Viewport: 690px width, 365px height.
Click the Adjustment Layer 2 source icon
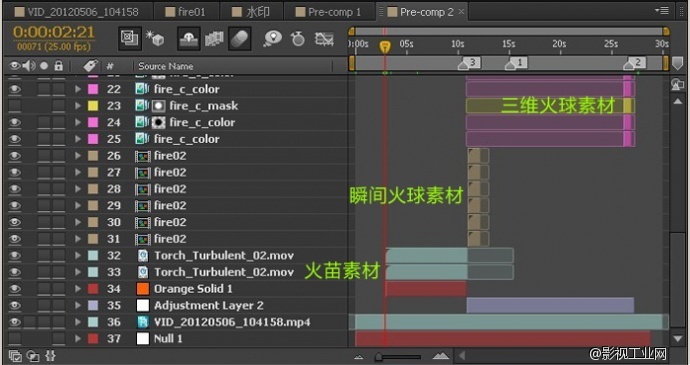(143, 306)
